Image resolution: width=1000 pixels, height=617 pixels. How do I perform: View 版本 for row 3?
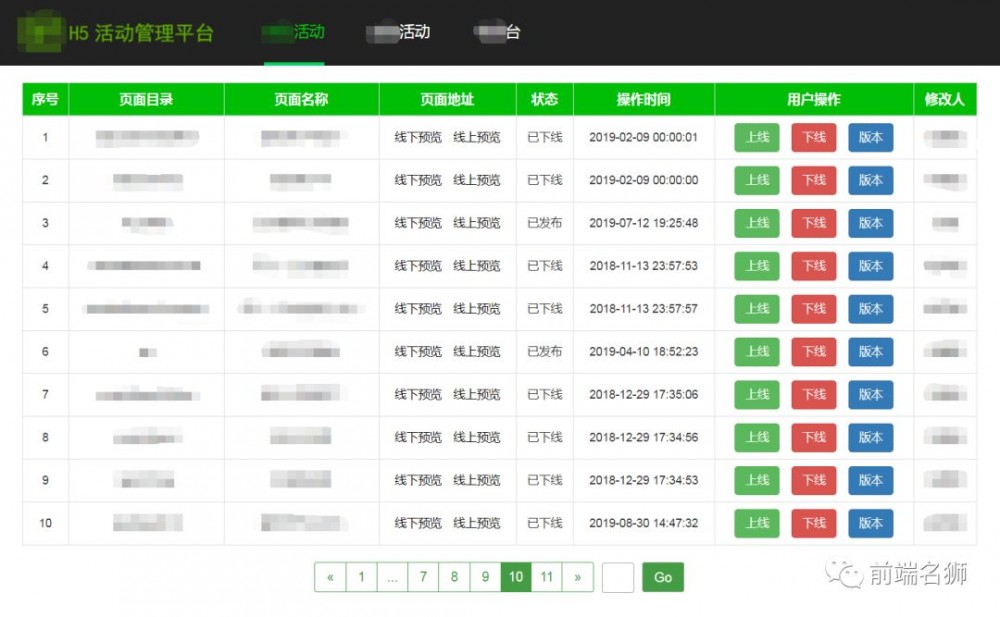click(x=871, y=223)
